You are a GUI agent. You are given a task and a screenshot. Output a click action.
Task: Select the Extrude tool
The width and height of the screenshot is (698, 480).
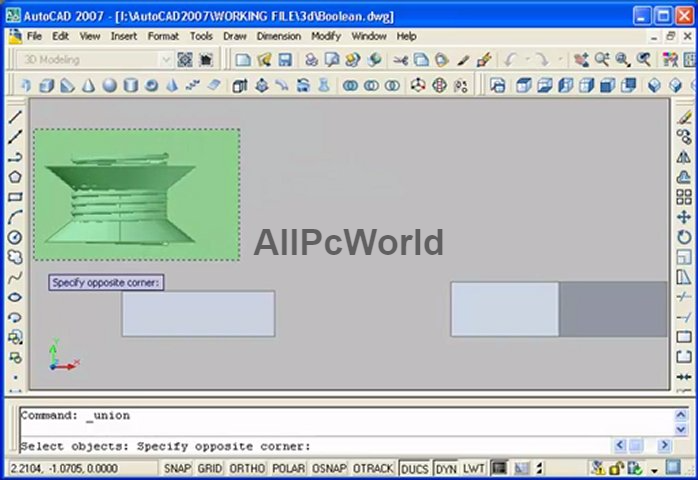click(x=240, y=85)
